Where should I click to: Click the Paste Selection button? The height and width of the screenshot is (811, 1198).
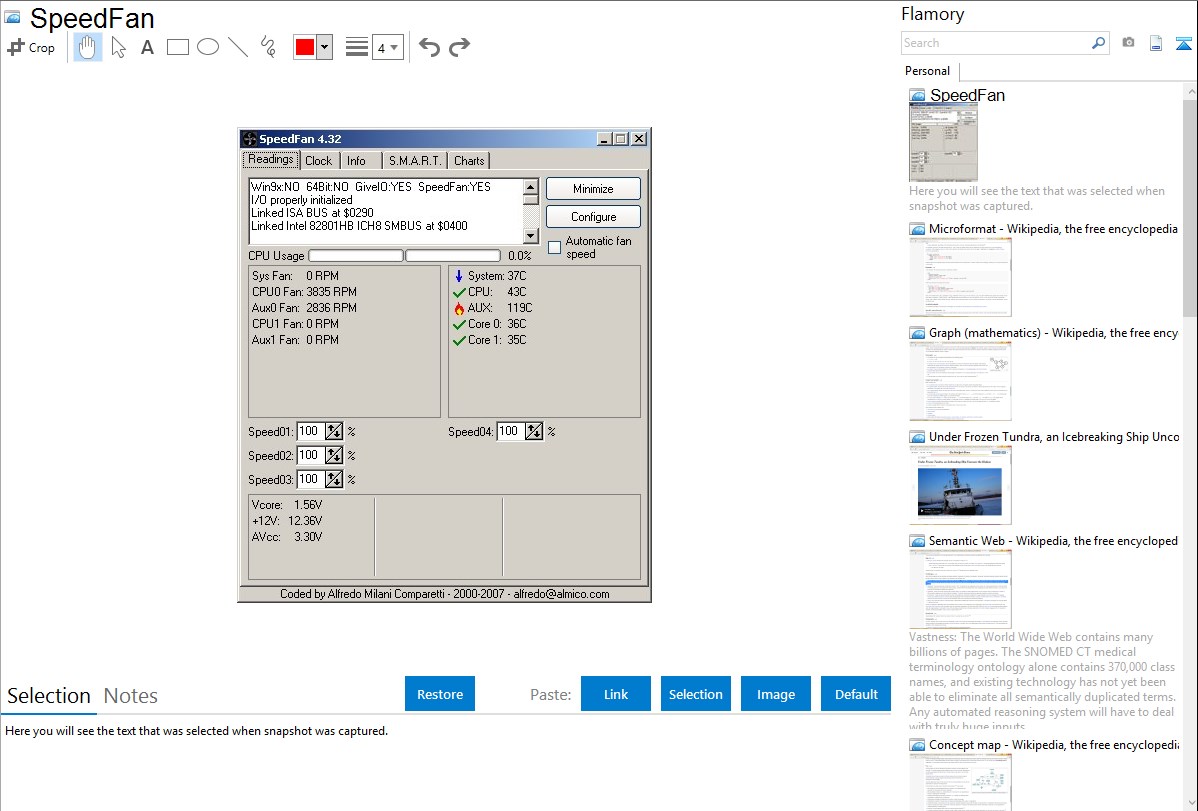tap(695, 694)
